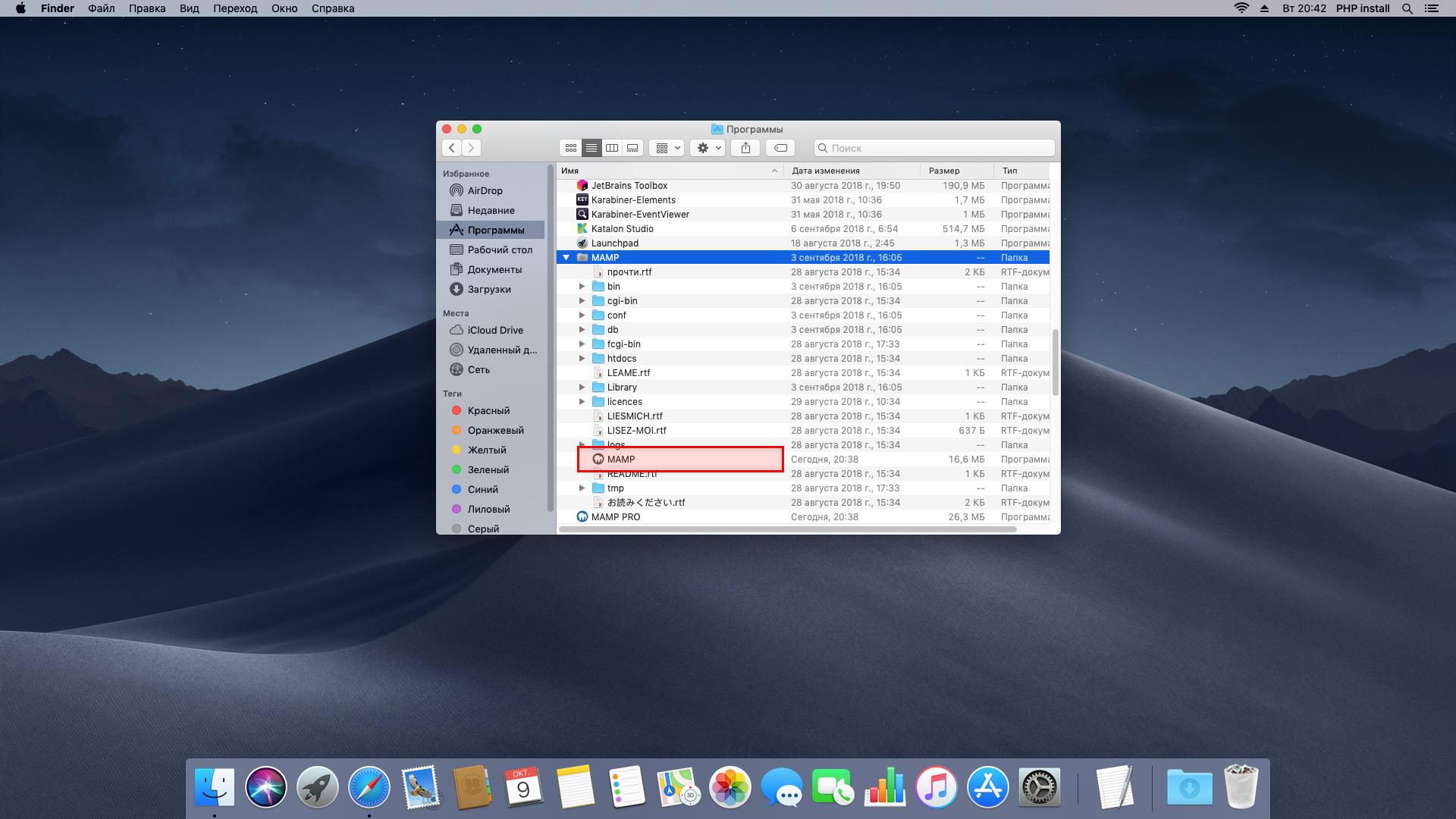Select AirDrop in the sidebar
This screenshot has height=819, width=1456.
pos(491,191)
